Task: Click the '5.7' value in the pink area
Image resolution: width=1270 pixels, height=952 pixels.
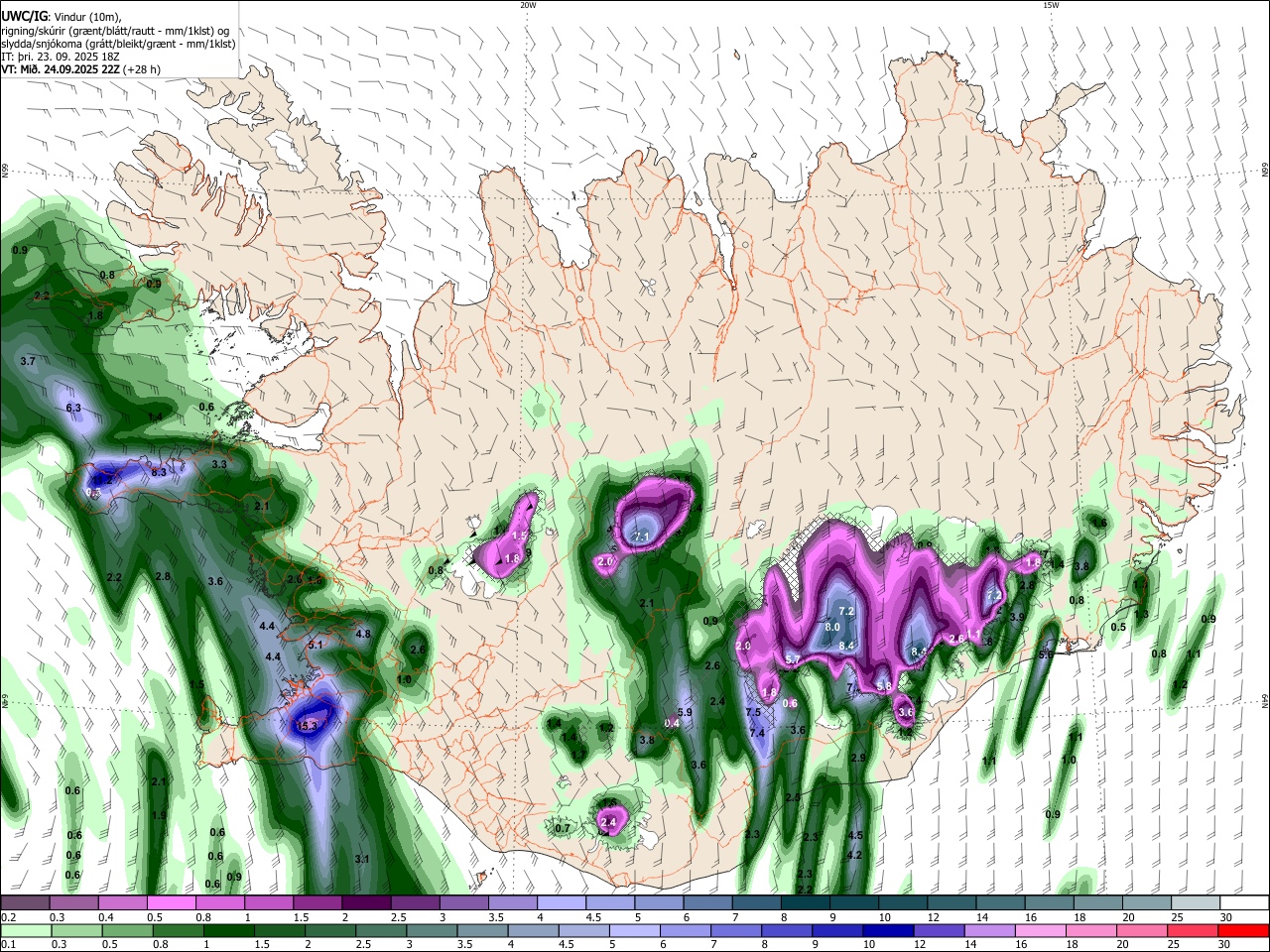Action: tap(793, 659)
